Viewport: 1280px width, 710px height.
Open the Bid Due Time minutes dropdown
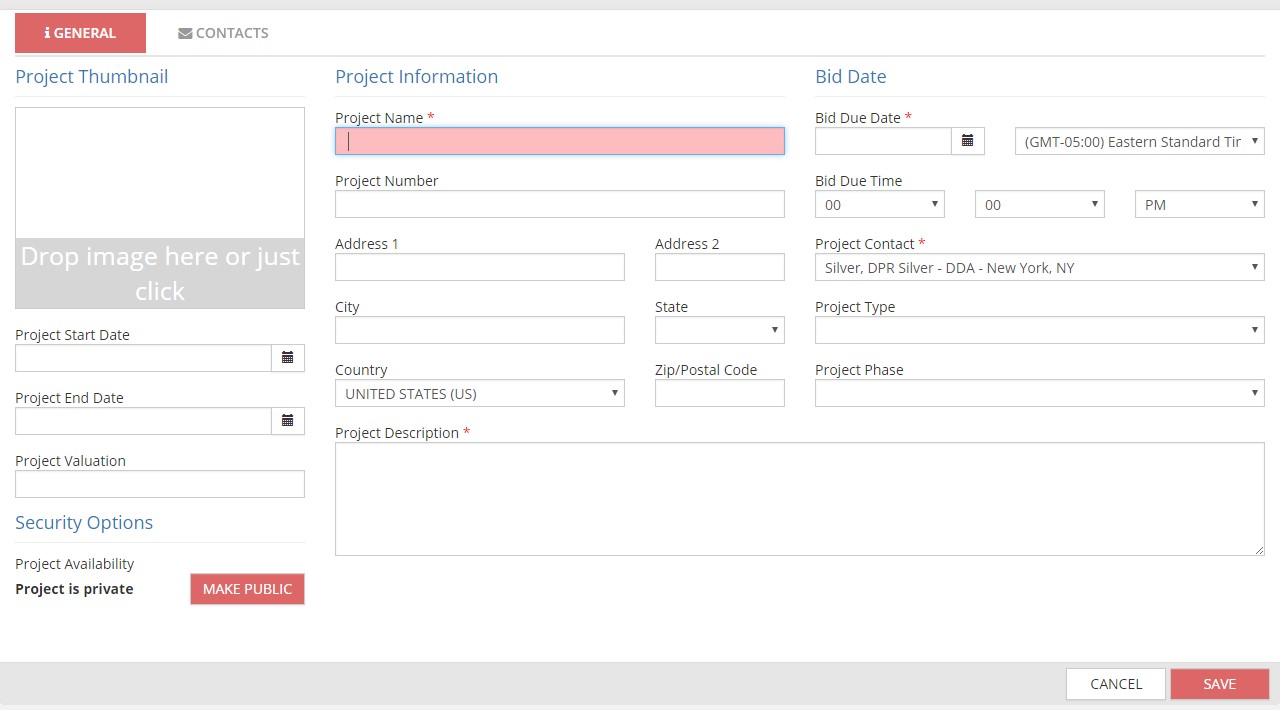tap(1039, 205)
